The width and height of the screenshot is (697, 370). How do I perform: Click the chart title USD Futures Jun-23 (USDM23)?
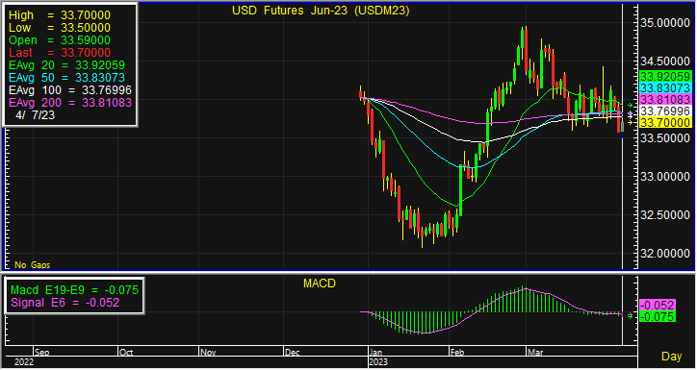(320, 11)
